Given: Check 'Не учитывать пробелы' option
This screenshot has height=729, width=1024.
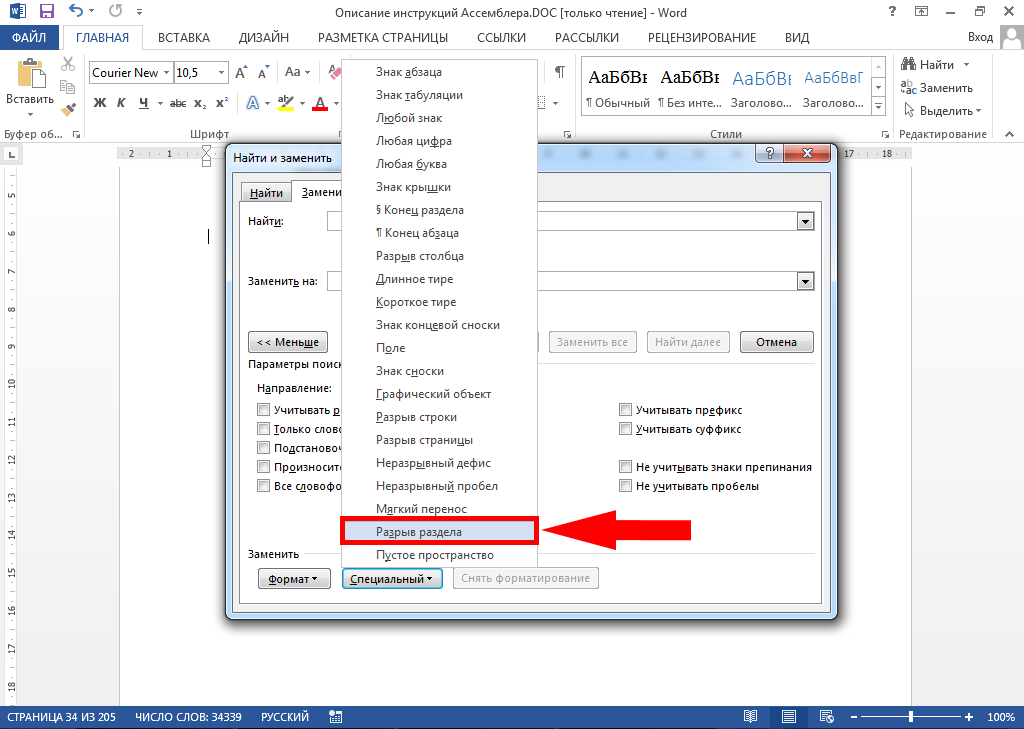Looking at the screenshot, I should tap(625, 486).
